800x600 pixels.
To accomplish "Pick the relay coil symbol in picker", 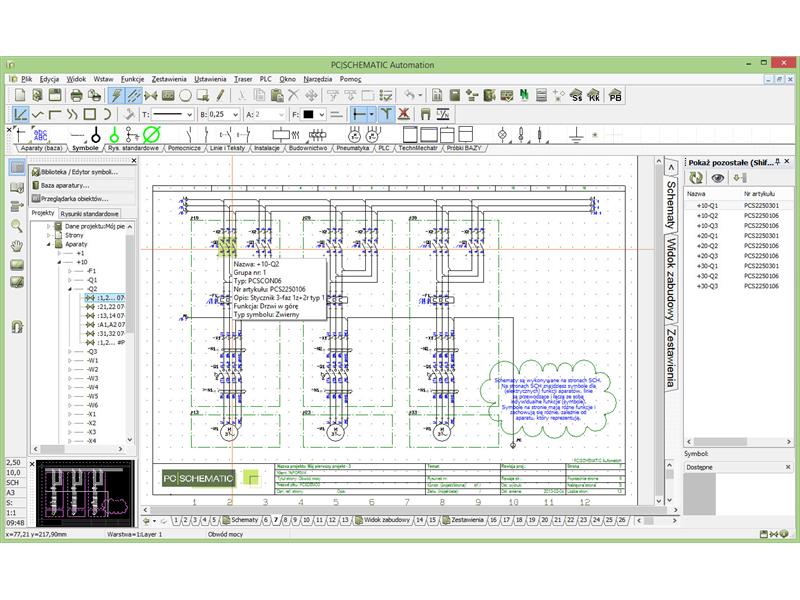I will (282, 135).
